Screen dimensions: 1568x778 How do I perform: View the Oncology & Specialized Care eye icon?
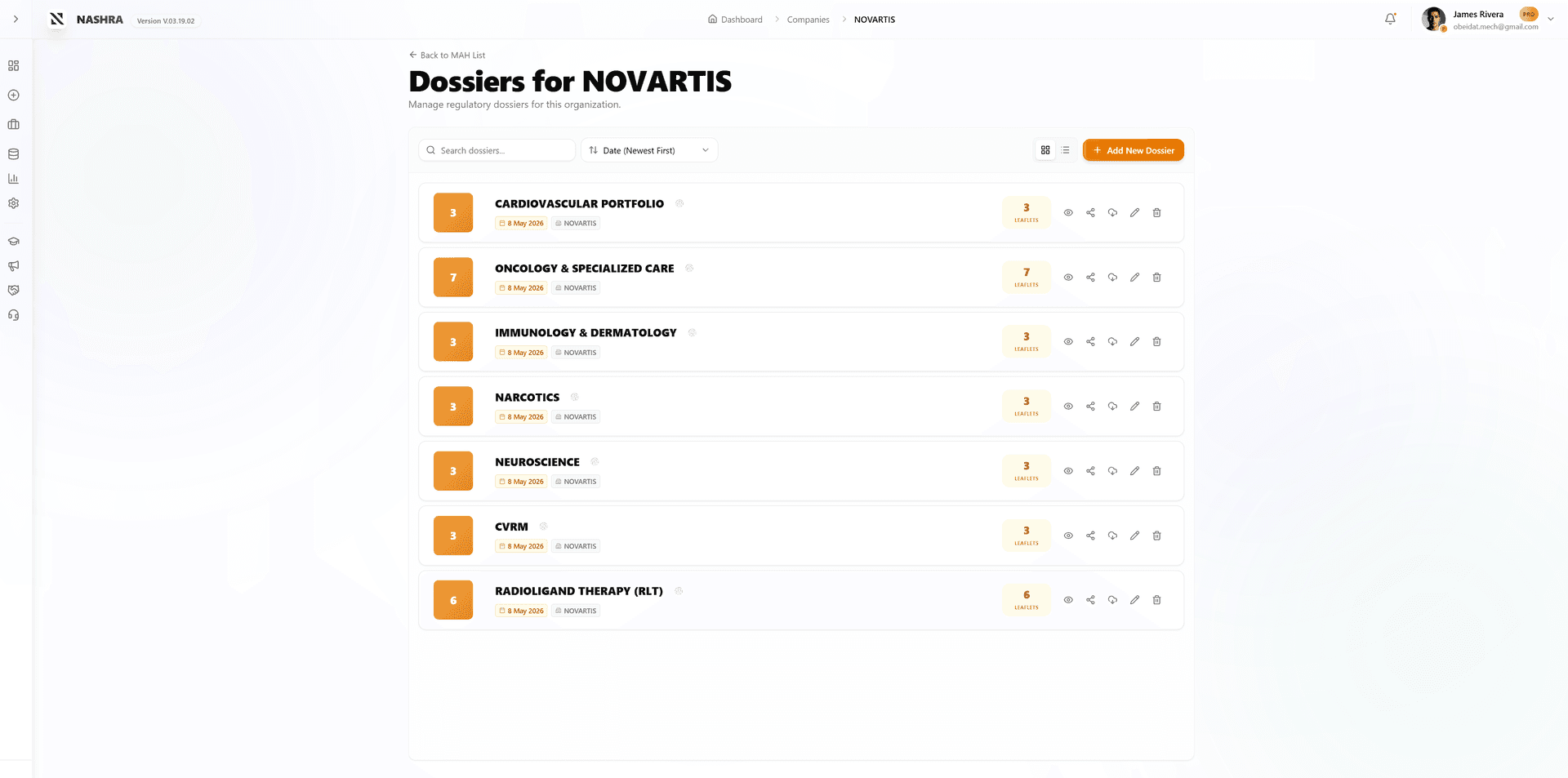coord(1068,278)
